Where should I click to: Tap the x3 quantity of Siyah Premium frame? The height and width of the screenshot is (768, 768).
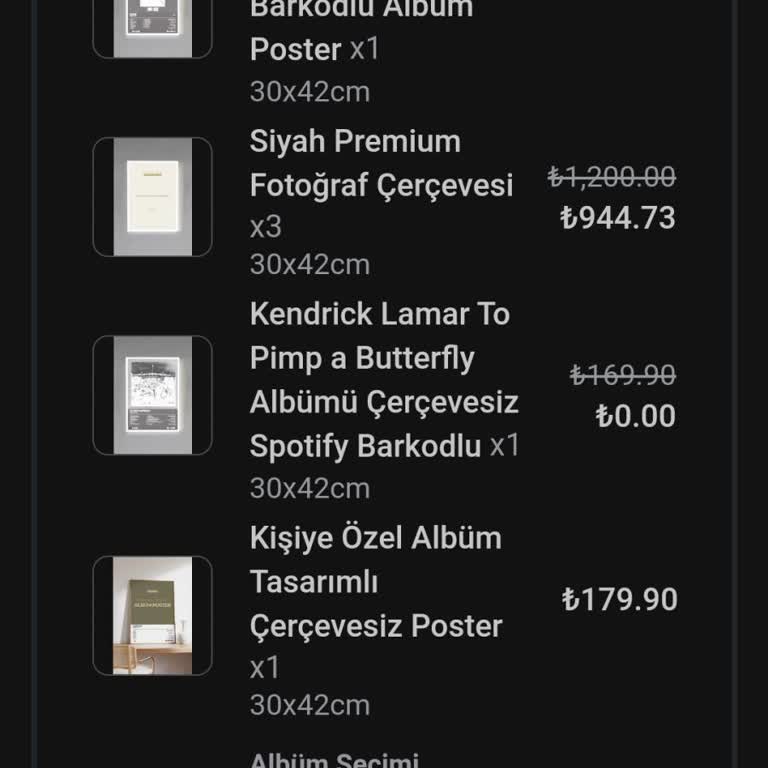tap(266, 227)
